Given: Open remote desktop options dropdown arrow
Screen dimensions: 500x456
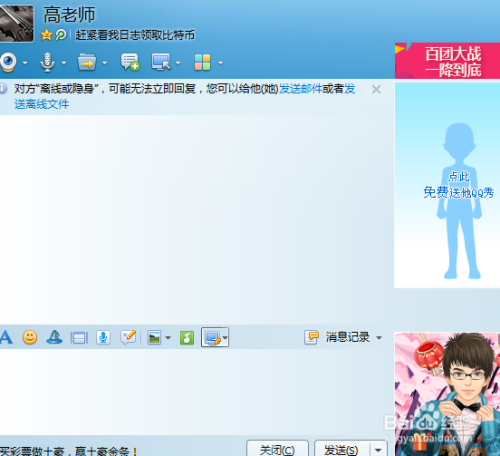Looking at the screenshot, I should pyautogui.click(x=178, y=62).
